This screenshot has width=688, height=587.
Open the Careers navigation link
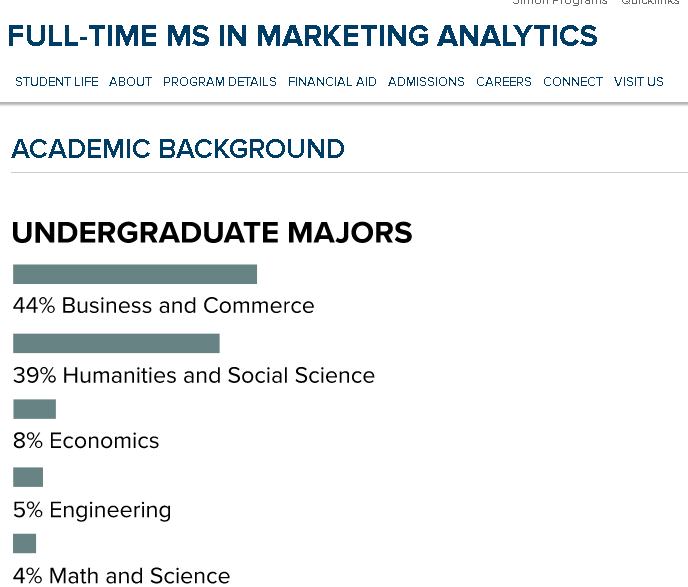[504, 82]
